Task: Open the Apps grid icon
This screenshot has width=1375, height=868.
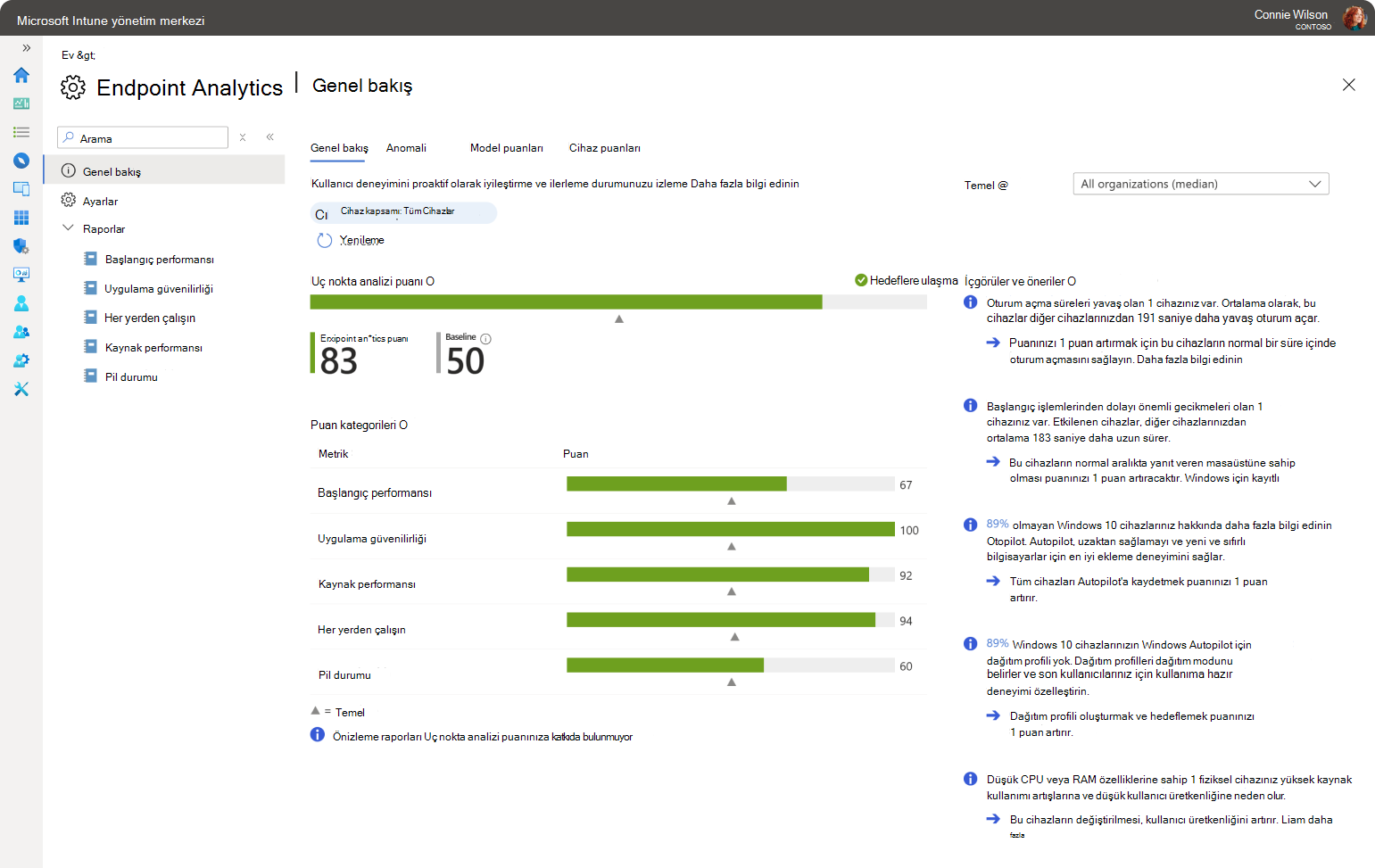Action: (21, 218)
